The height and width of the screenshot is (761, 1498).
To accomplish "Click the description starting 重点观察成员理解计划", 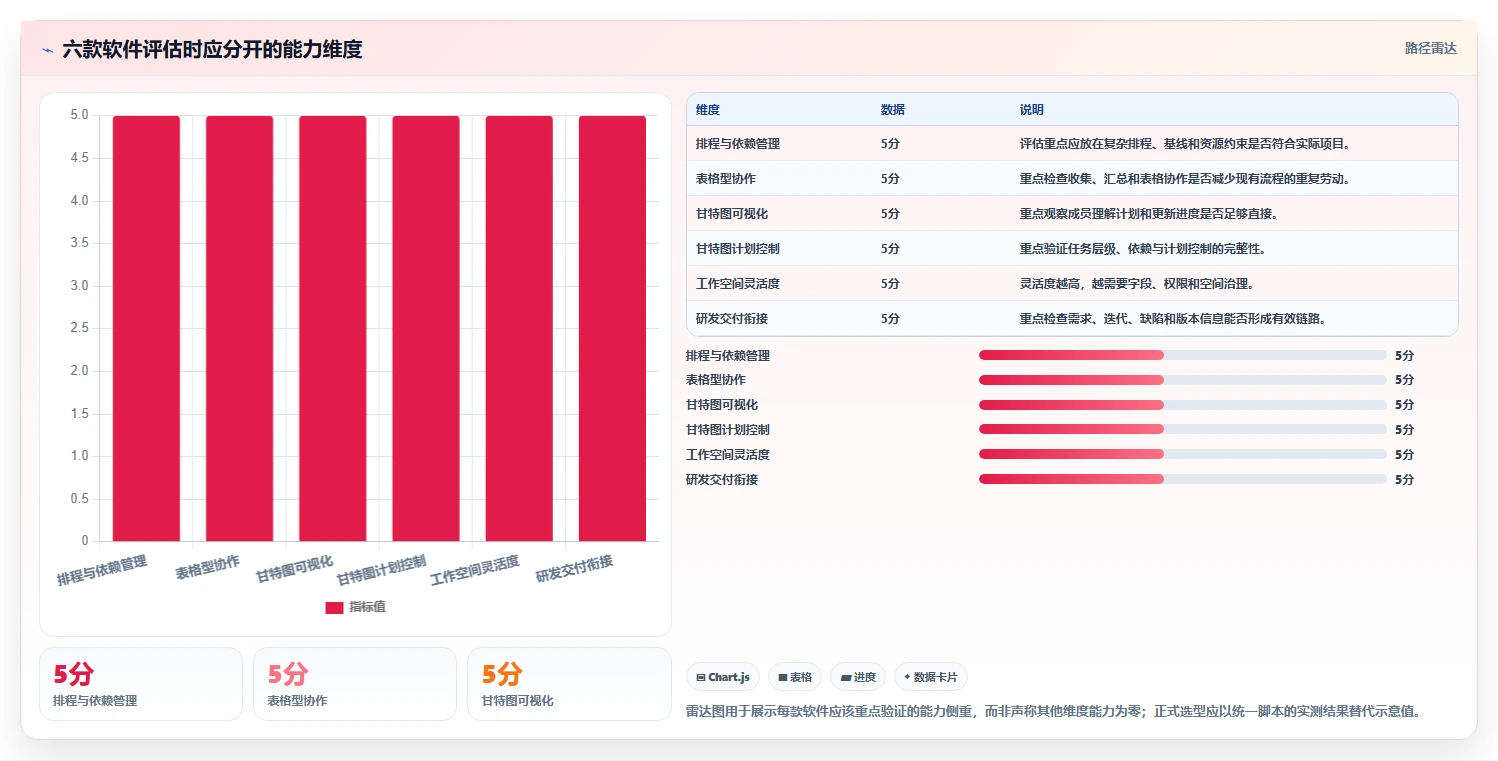I will point(1149,213).
